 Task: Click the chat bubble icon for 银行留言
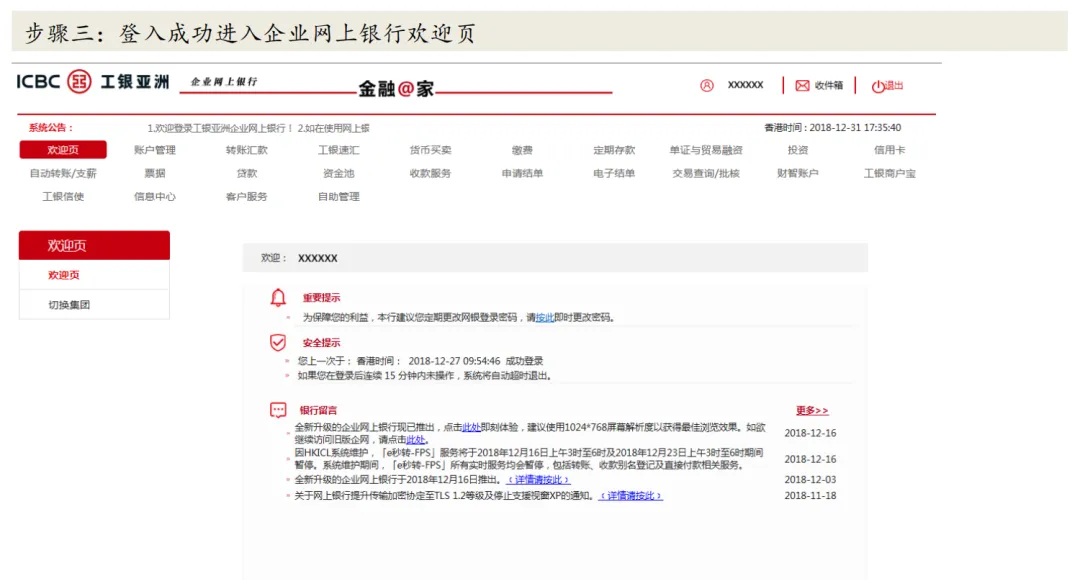[x=278, y=410]
